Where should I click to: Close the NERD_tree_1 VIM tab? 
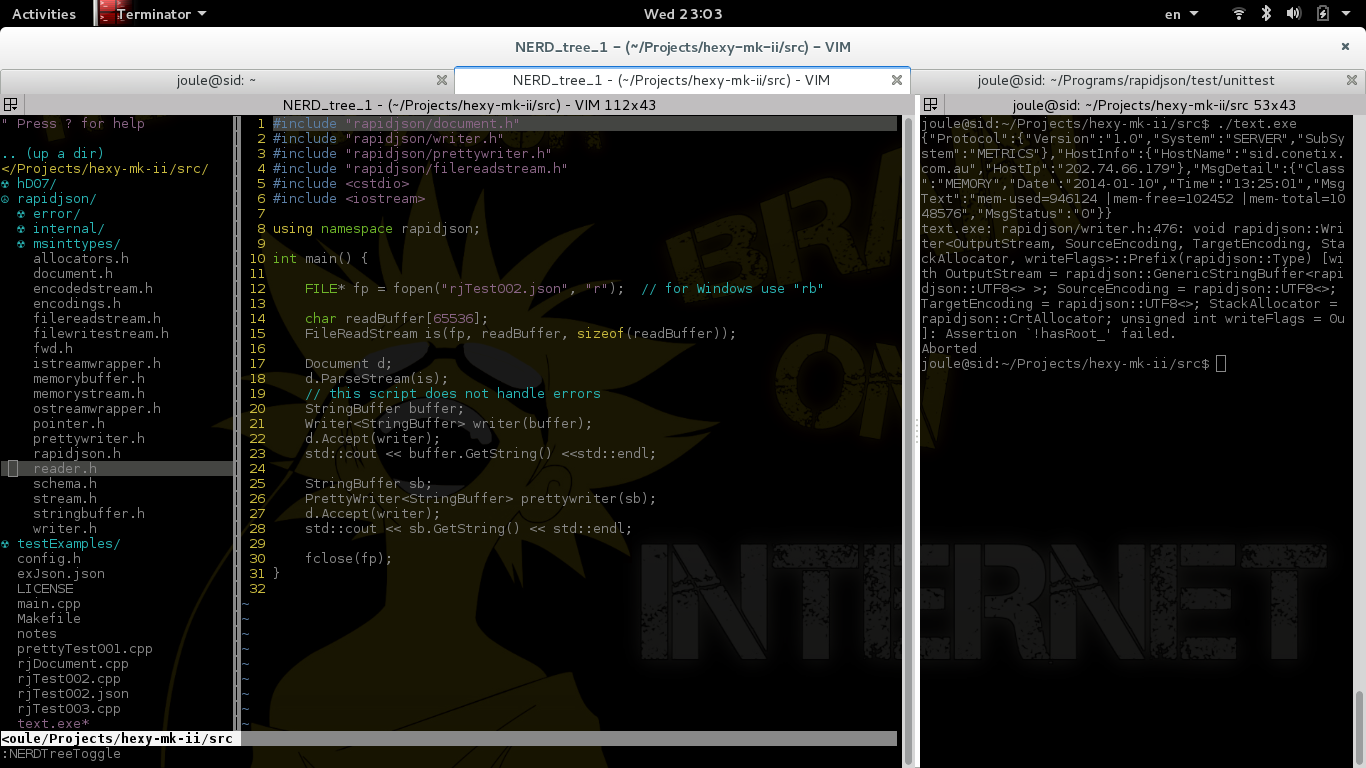point(897,80)
